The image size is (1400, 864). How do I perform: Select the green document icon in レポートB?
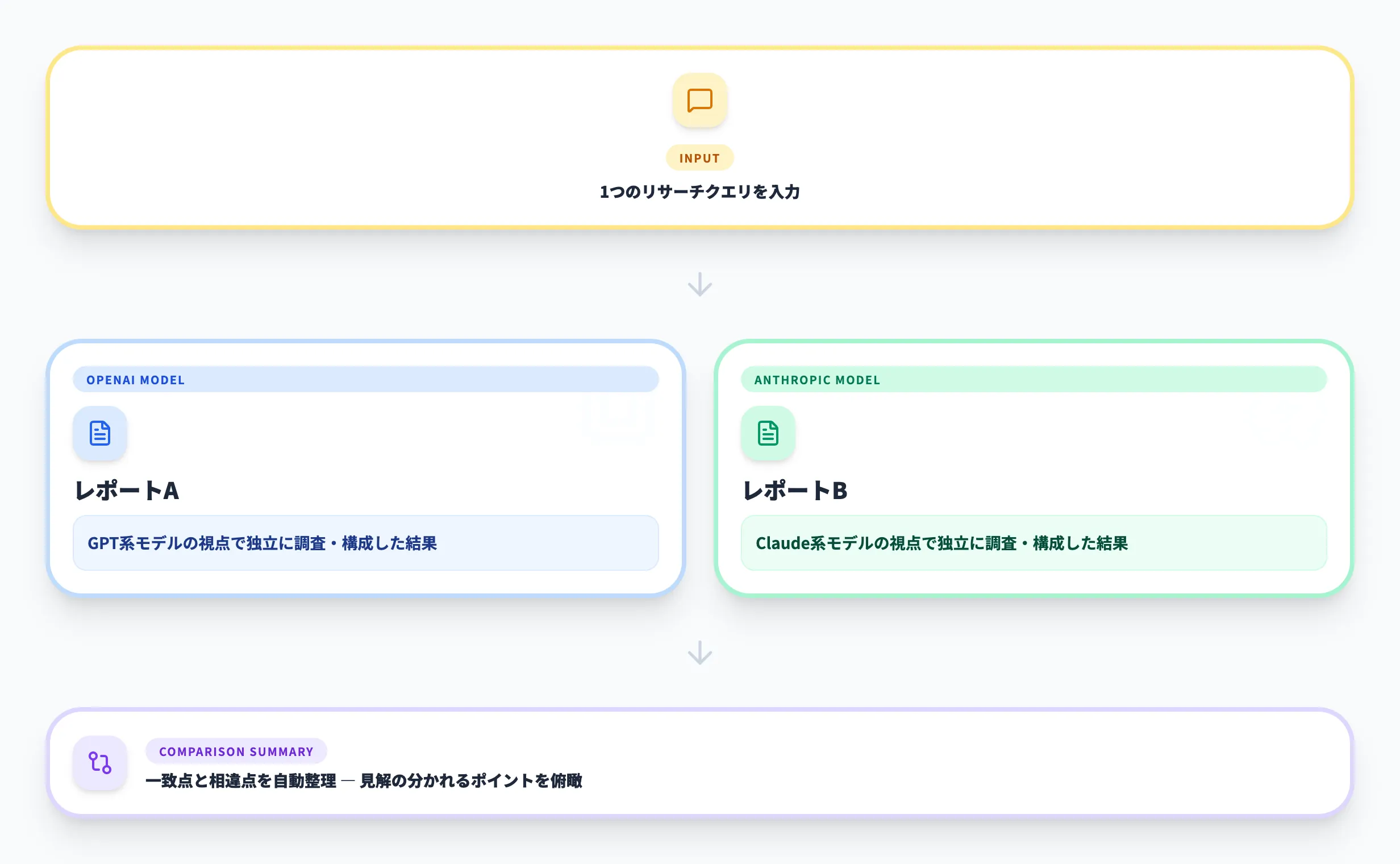(x=767, y=434)
